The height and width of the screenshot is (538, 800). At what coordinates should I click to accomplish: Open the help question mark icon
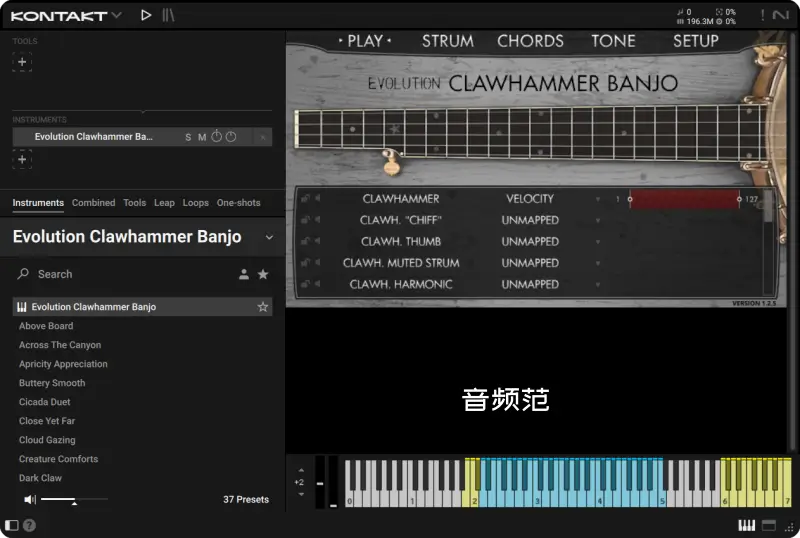[29, 525]
